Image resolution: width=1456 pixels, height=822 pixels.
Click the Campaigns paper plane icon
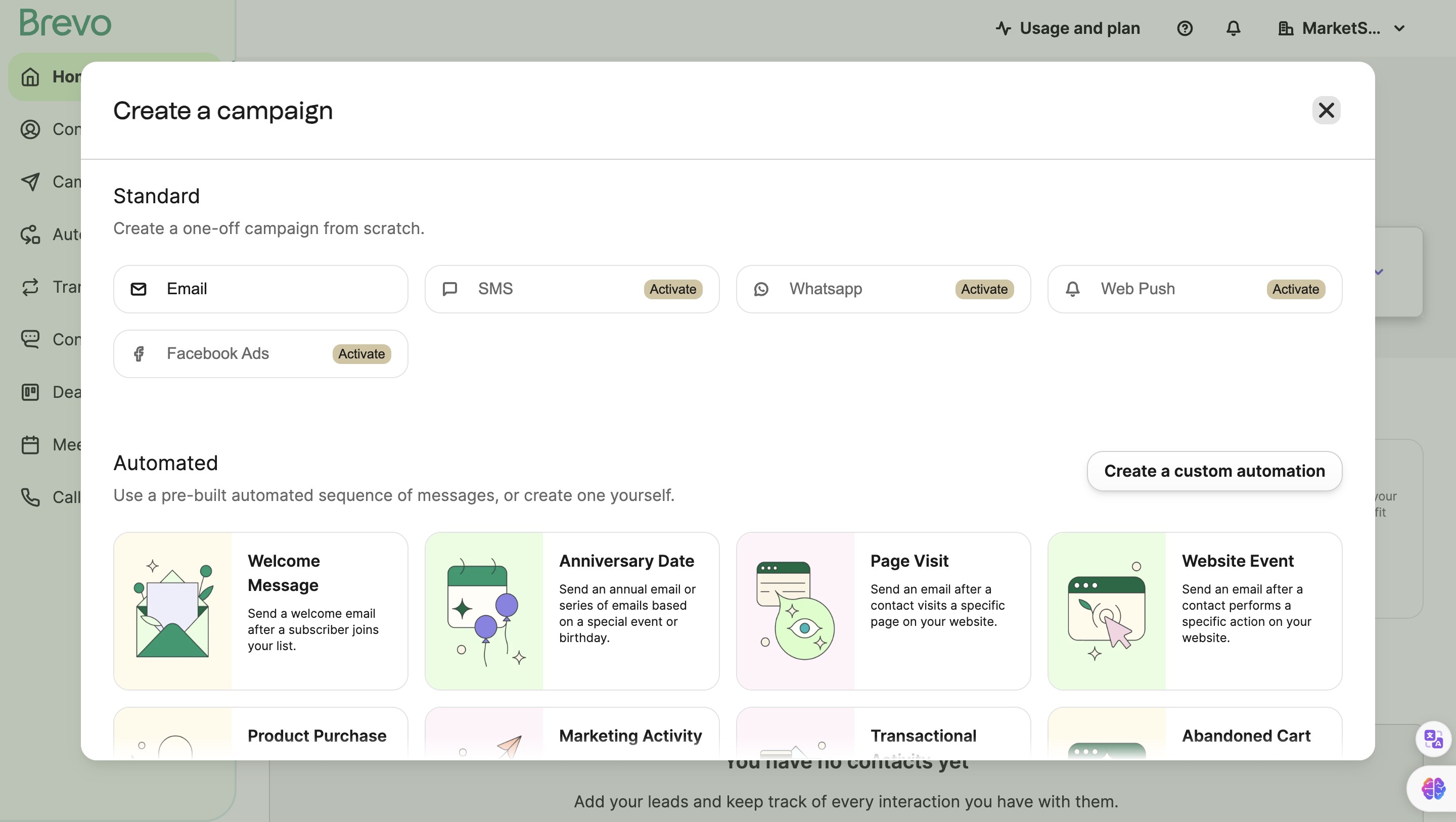click(30, 182)
